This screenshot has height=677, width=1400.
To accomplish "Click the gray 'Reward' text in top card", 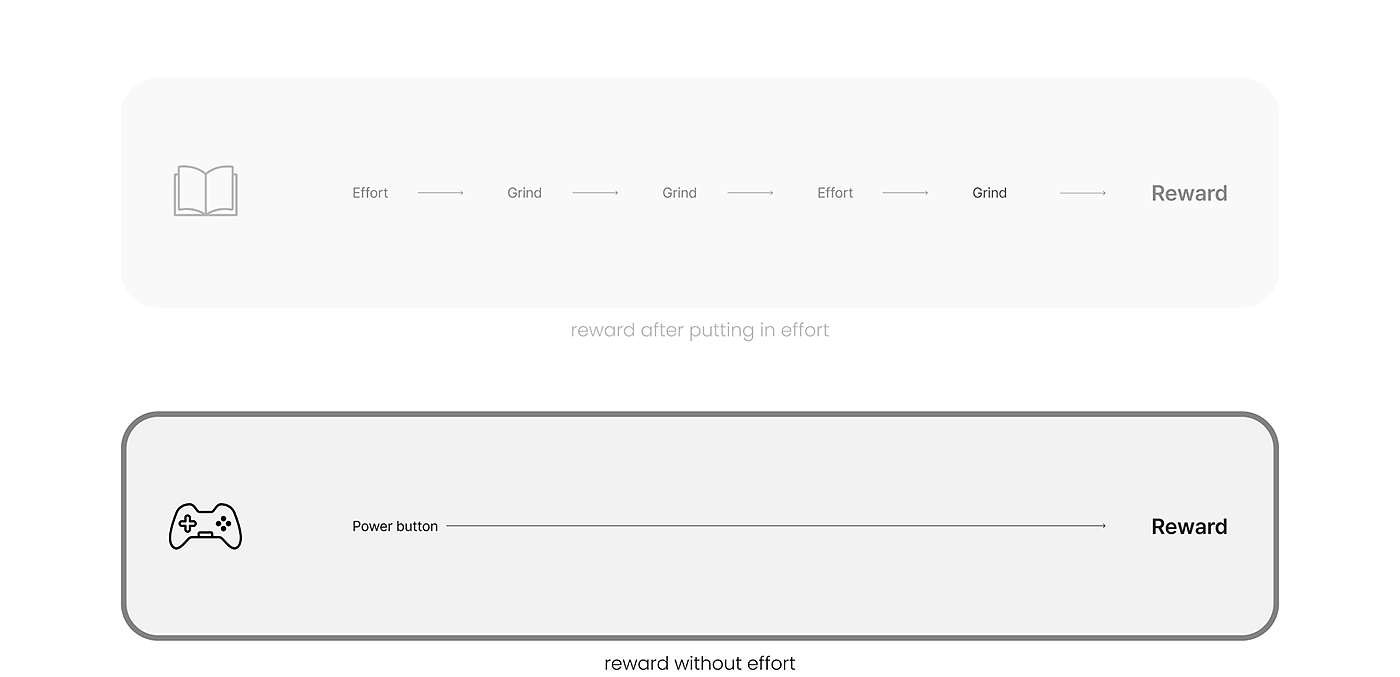I will coord(1189,194).
